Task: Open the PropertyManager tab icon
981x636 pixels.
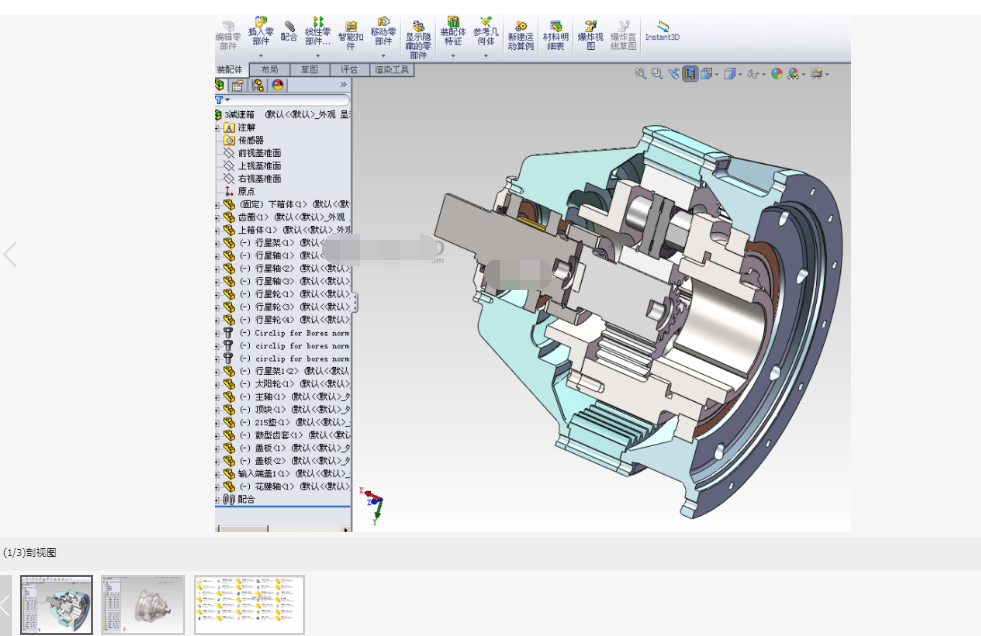Action: 238,85
